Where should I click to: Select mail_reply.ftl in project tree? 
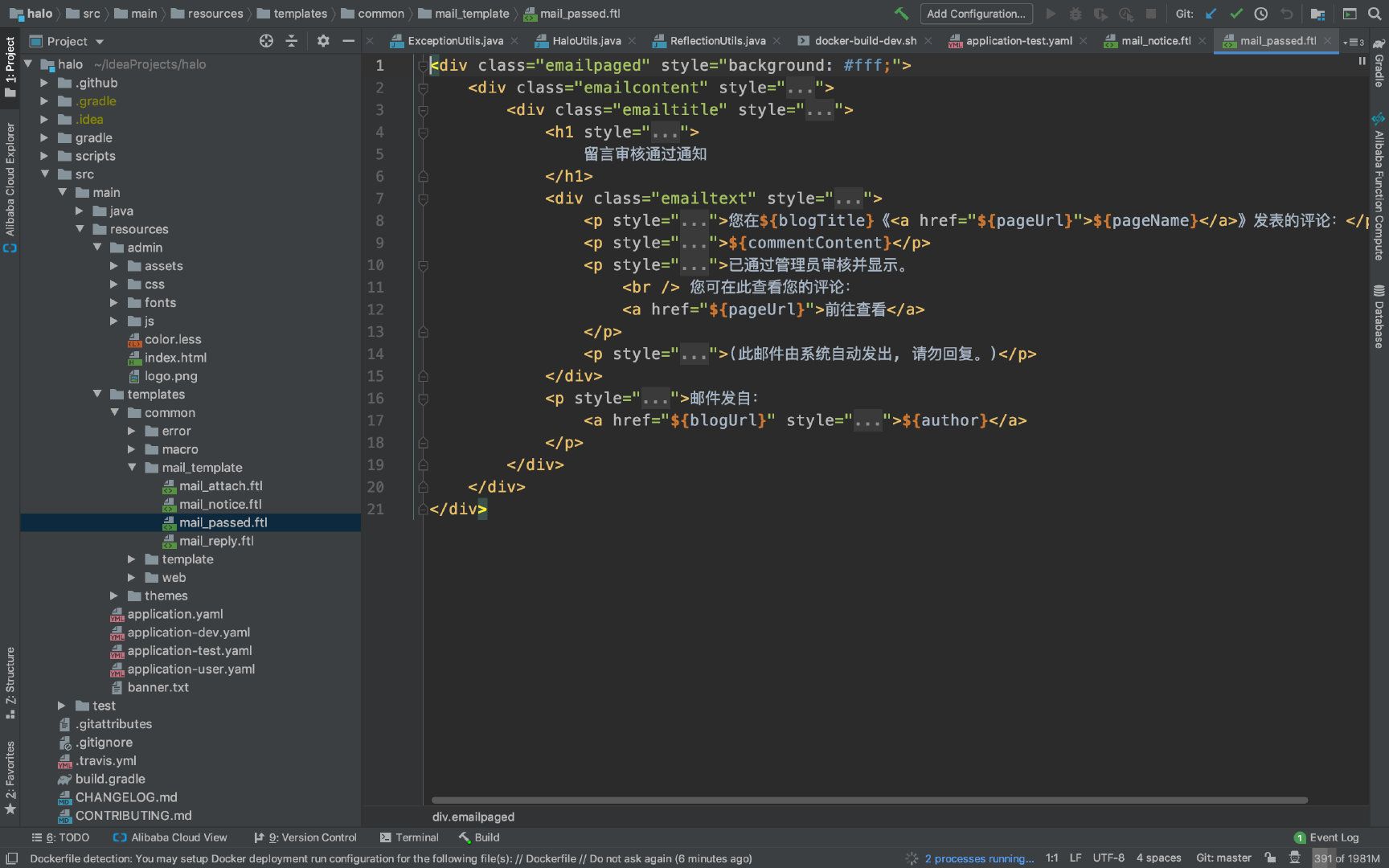[x=215, y=541]
